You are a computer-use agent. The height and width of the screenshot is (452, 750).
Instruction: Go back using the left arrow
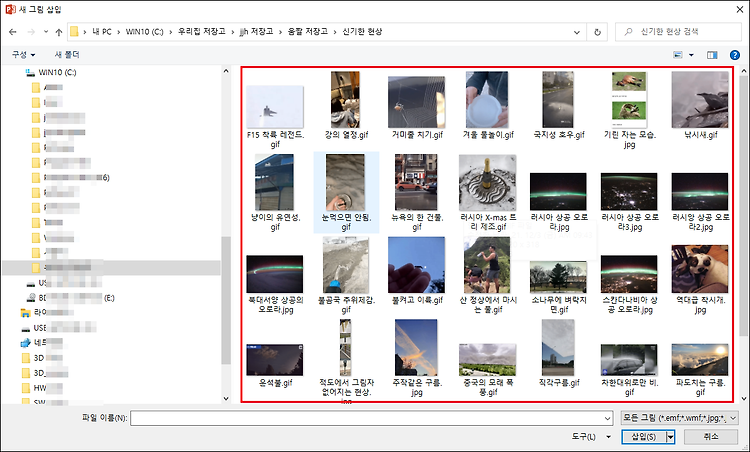(13, 32)
